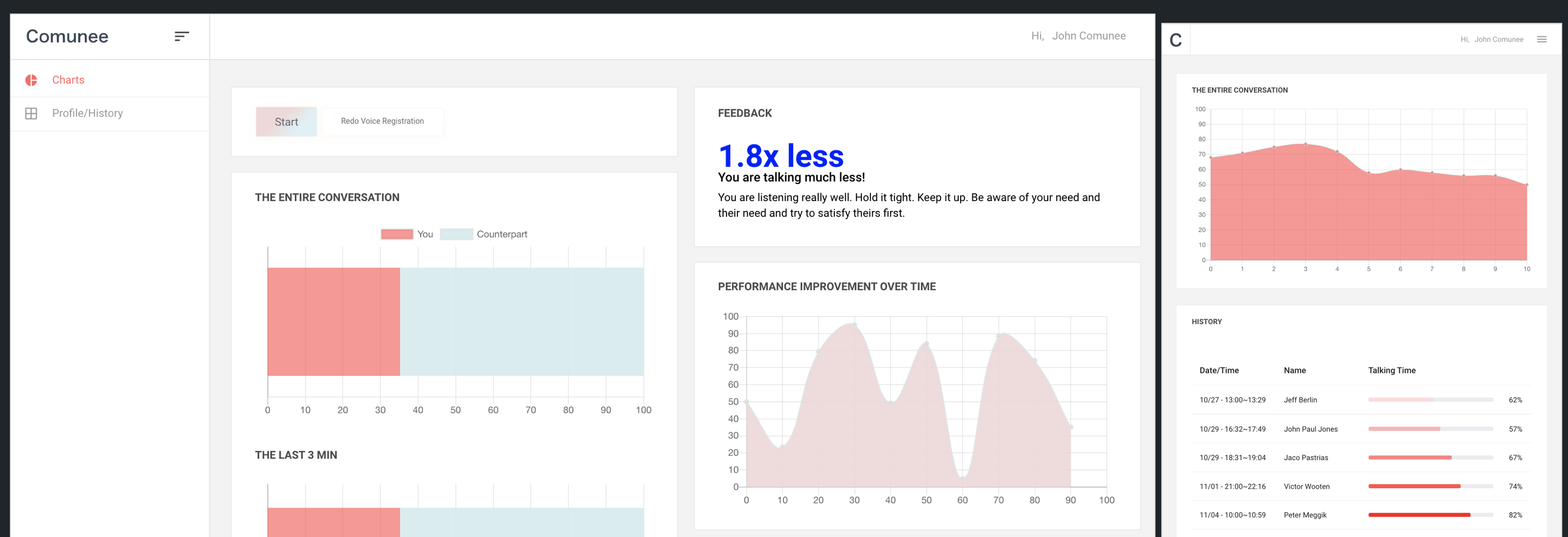
Task: Click the Counterpart blue bar in Entire Conversation chart
Action: tap(522, 321)
